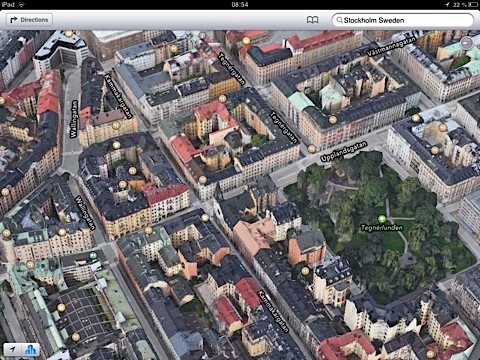
Task: Tap location services arrow in status bar
Action: point(447,4)
